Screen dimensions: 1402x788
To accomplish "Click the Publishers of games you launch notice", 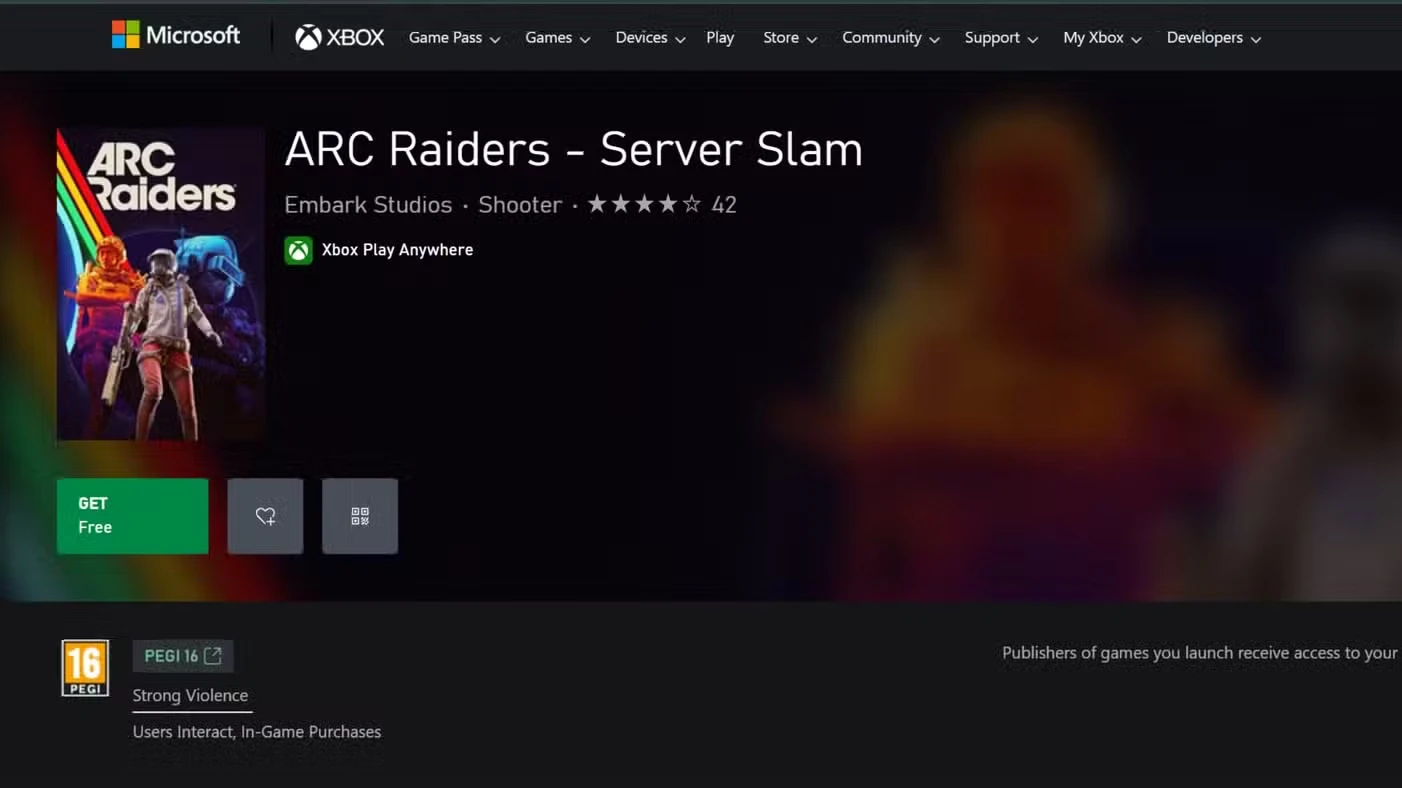I will (x=1200, y=653).
